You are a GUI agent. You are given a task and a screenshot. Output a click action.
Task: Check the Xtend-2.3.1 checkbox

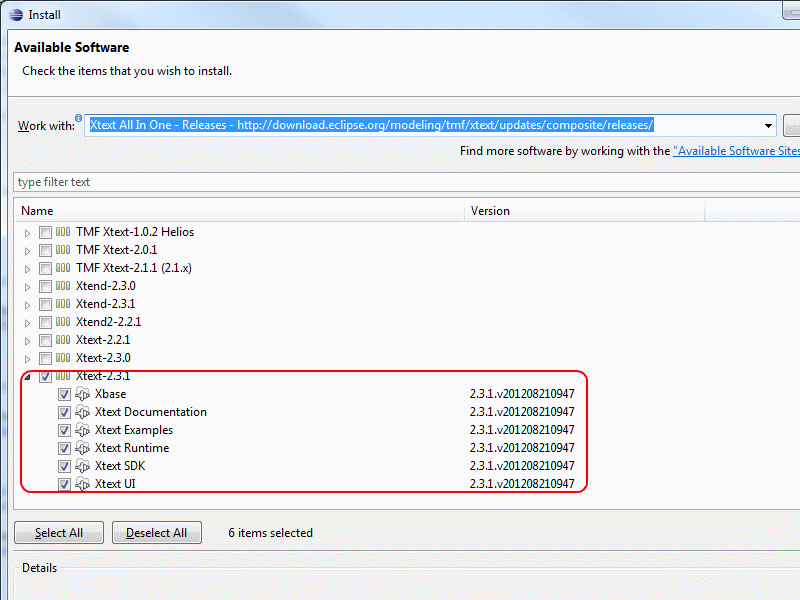click(x=45, y=305)
